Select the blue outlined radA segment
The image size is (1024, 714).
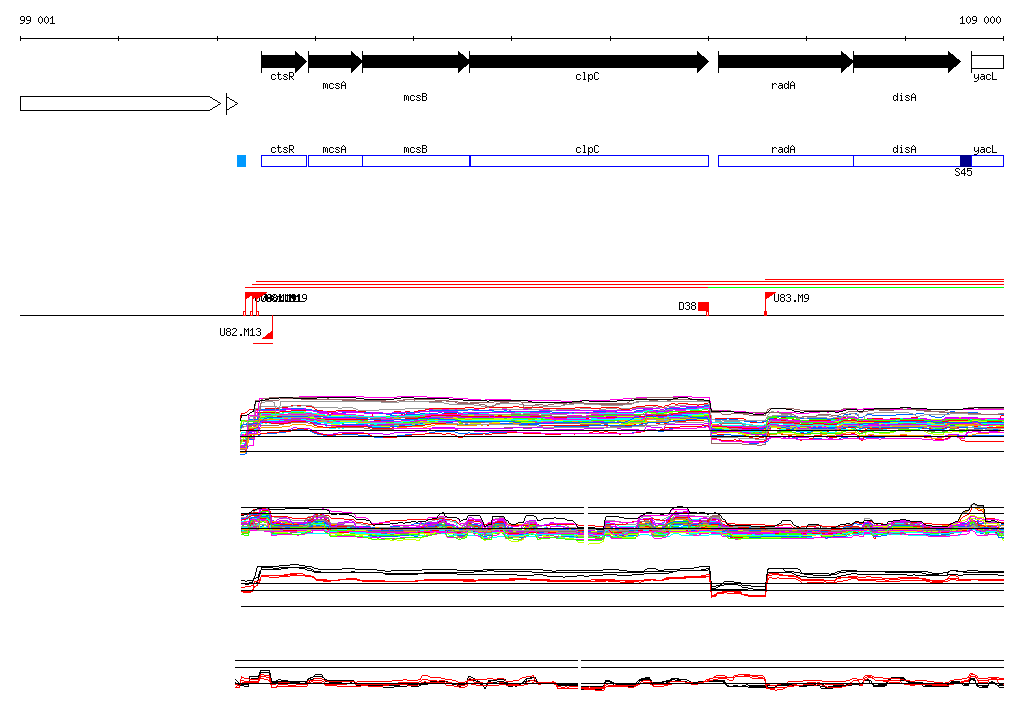784,161
